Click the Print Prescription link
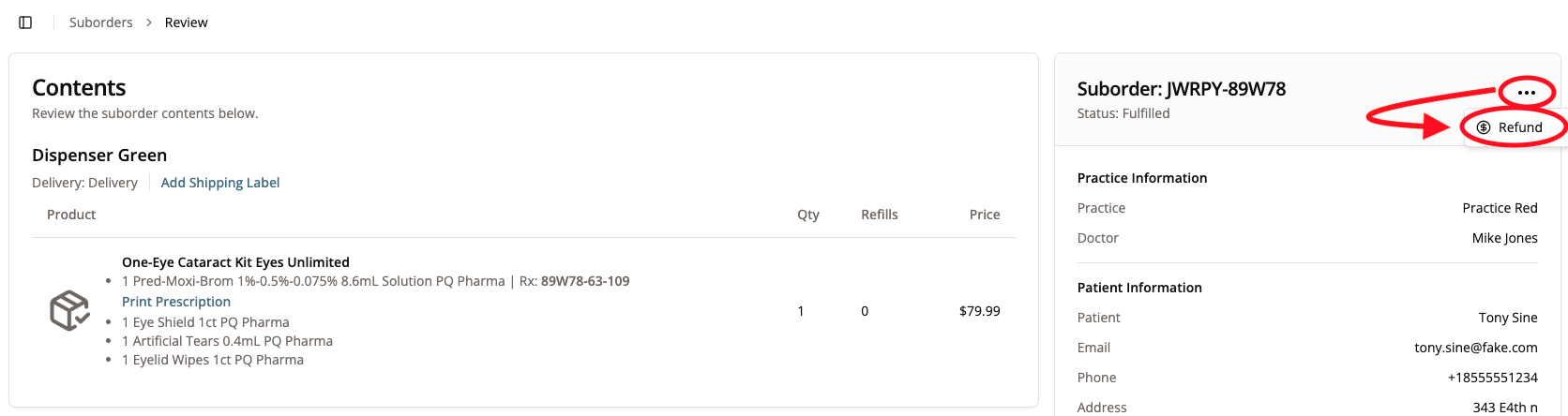 pyautogui.click(x=176, y=302)
